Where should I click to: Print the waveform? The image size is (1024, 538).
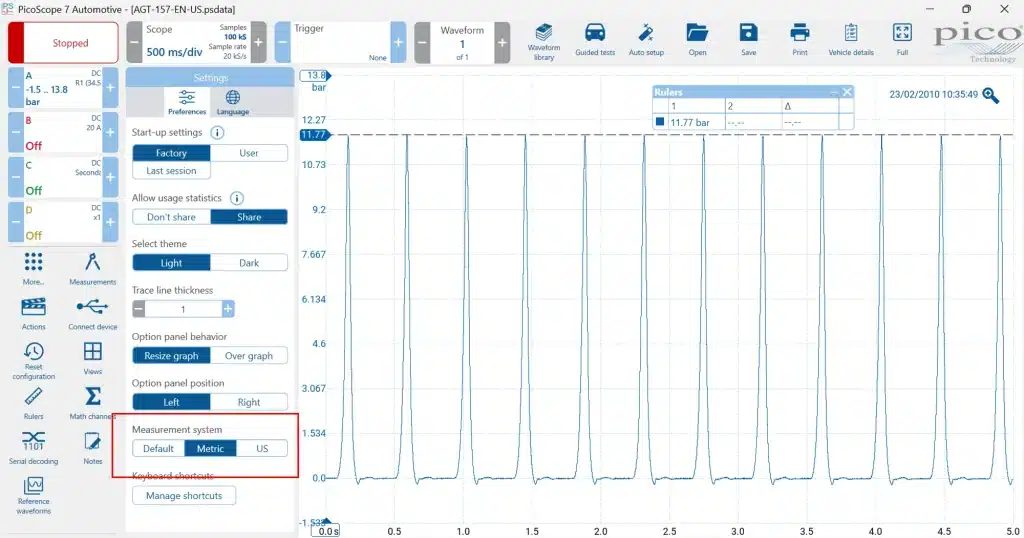tap(799, 40)
